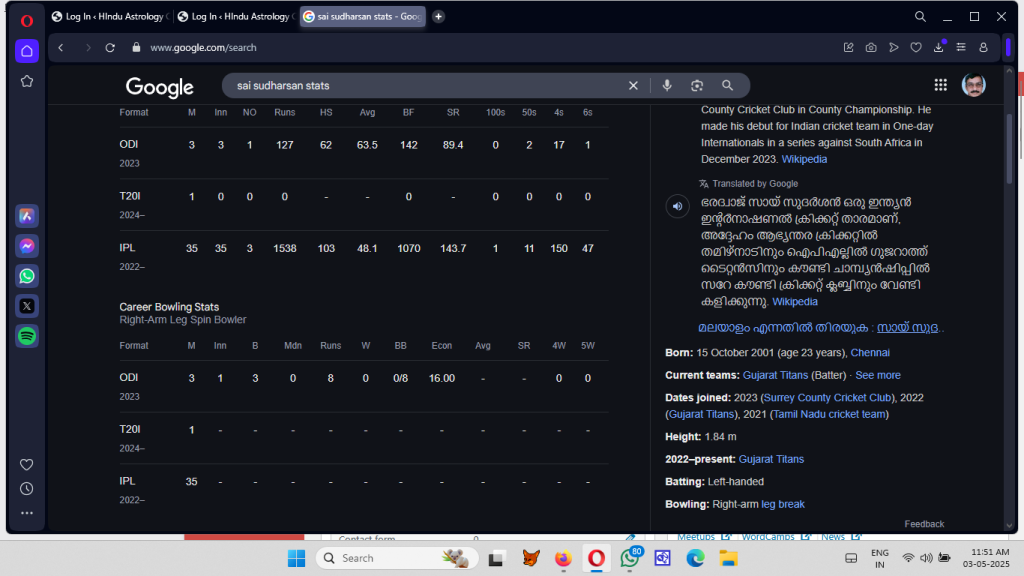This screenshot has height=576, width=1024.
Task: Open the leg break bowling link
Action: 782,504
